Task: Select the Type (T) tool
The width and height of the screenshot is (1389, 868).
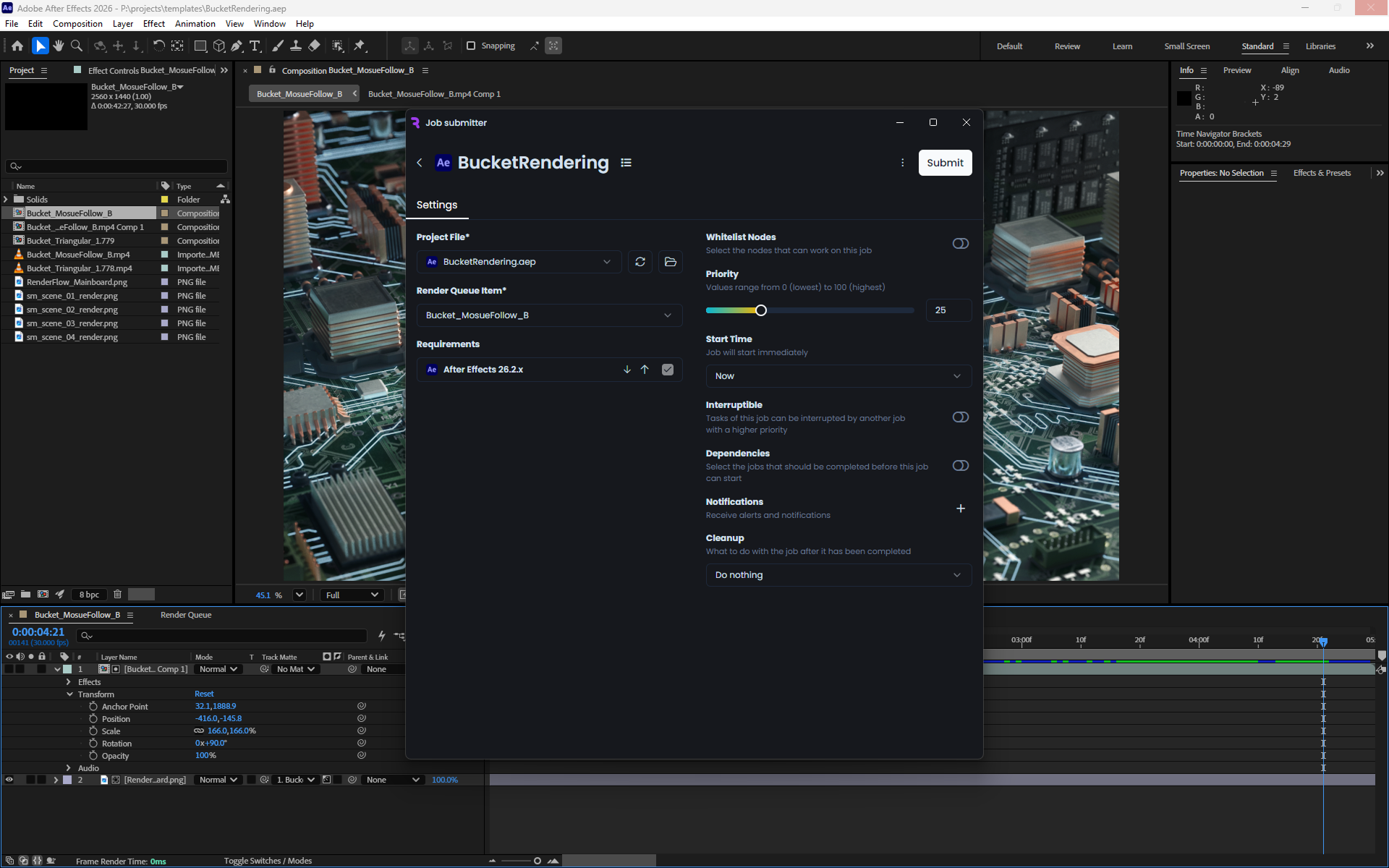Action: [255, 46]
